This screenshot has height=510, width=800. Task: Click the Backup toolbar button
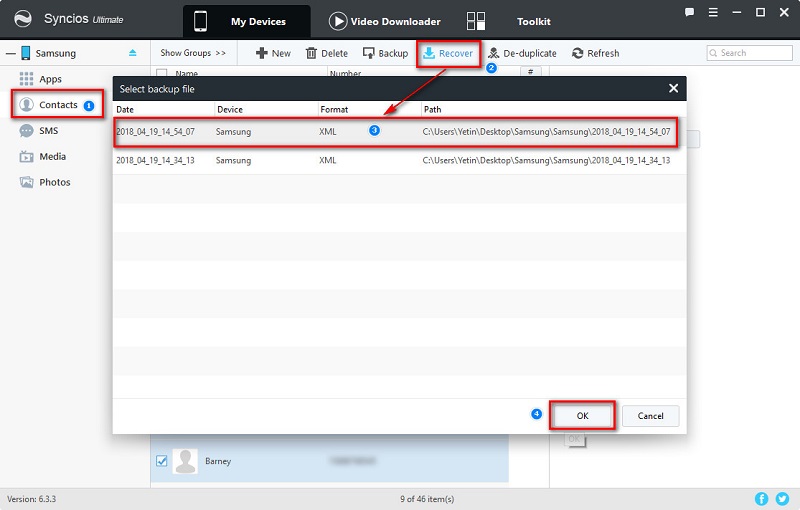click(x=385, y=53)
